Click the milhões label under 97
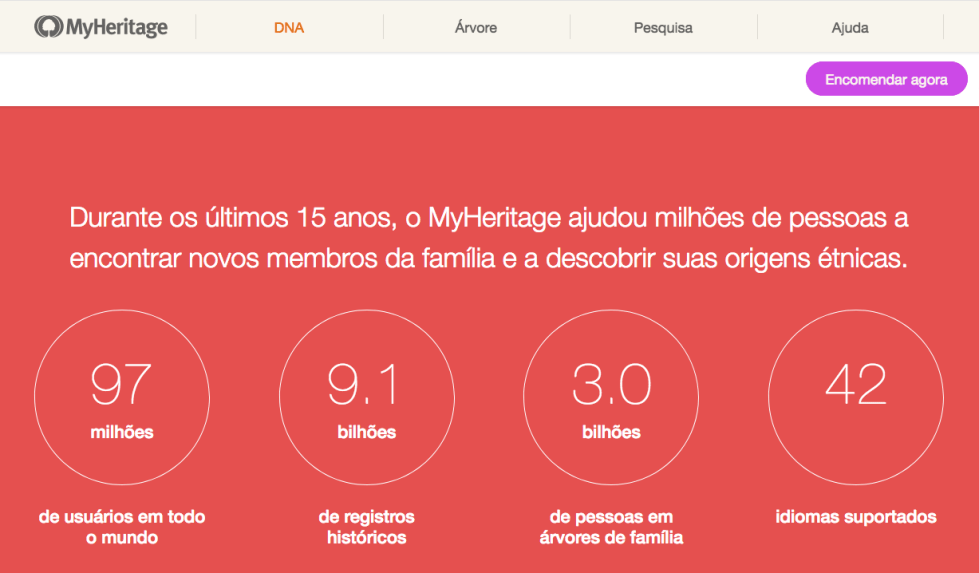The image size is (979, 573). coord(121,433)
